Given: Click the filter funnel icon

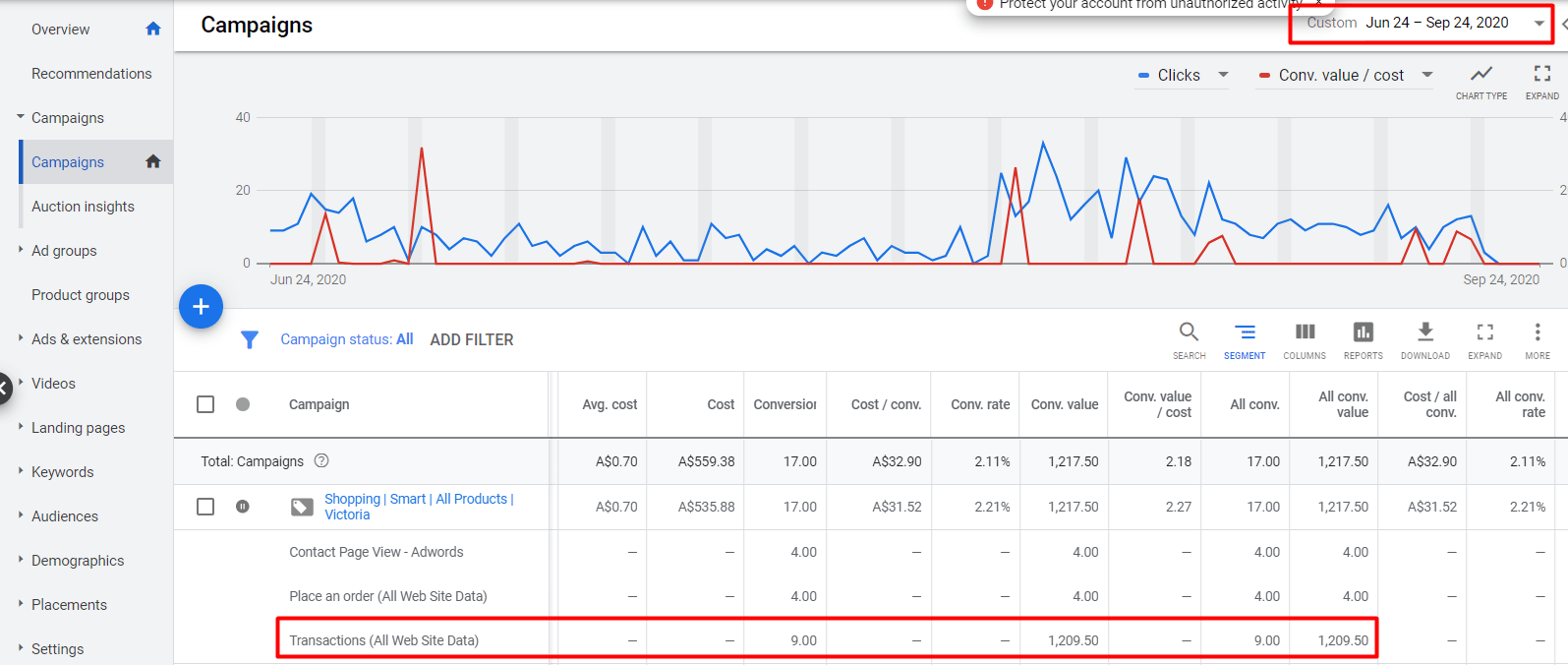Looking at the screenshot, I should (250, 339).
